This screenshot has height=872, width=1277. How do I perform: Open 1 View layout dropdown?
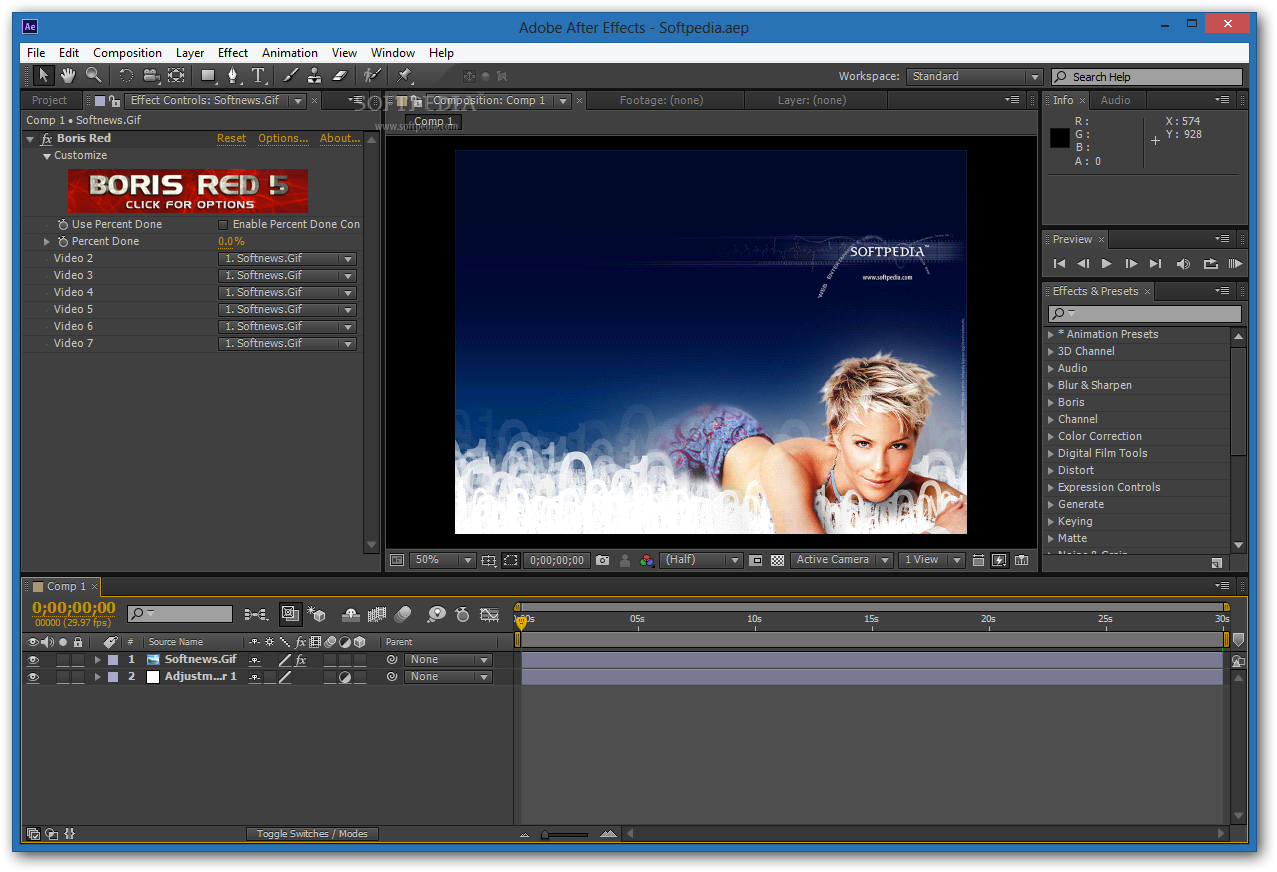(931, 561)
